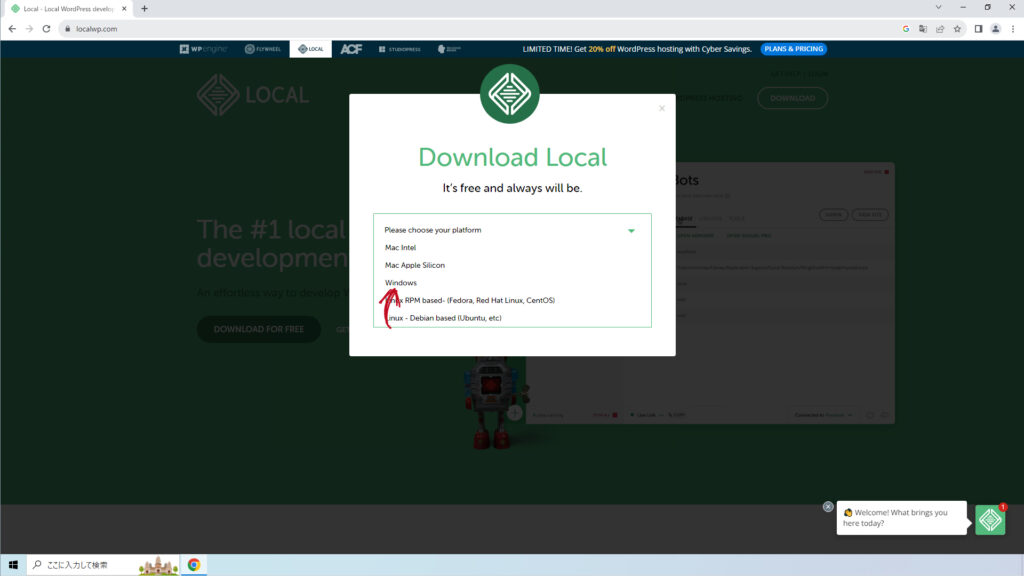Click the LOCAL logo in page header

tap(253, 95)
